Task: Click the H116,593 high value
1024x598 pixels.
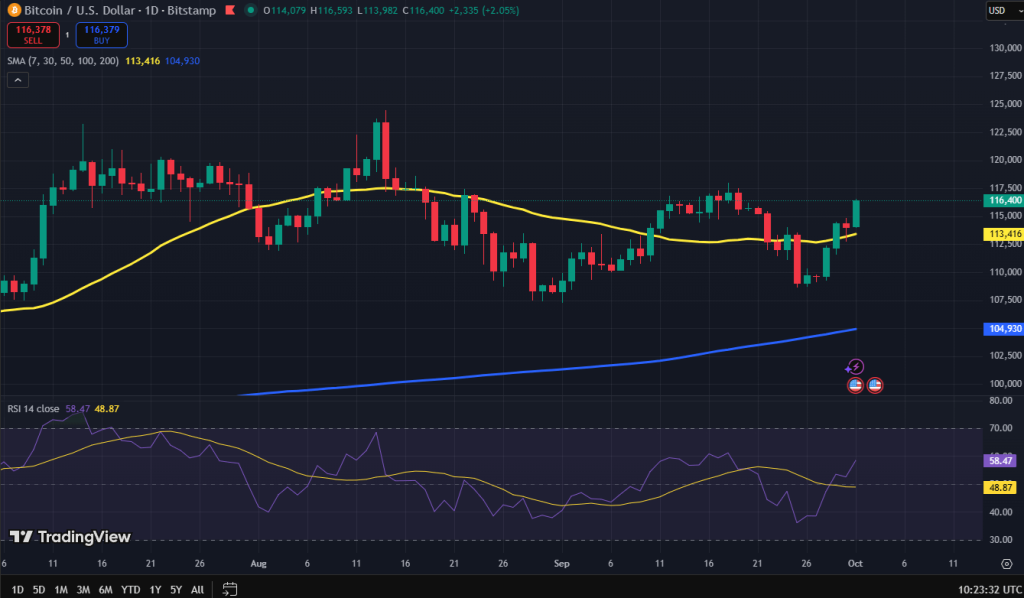Action: [330, 10]
